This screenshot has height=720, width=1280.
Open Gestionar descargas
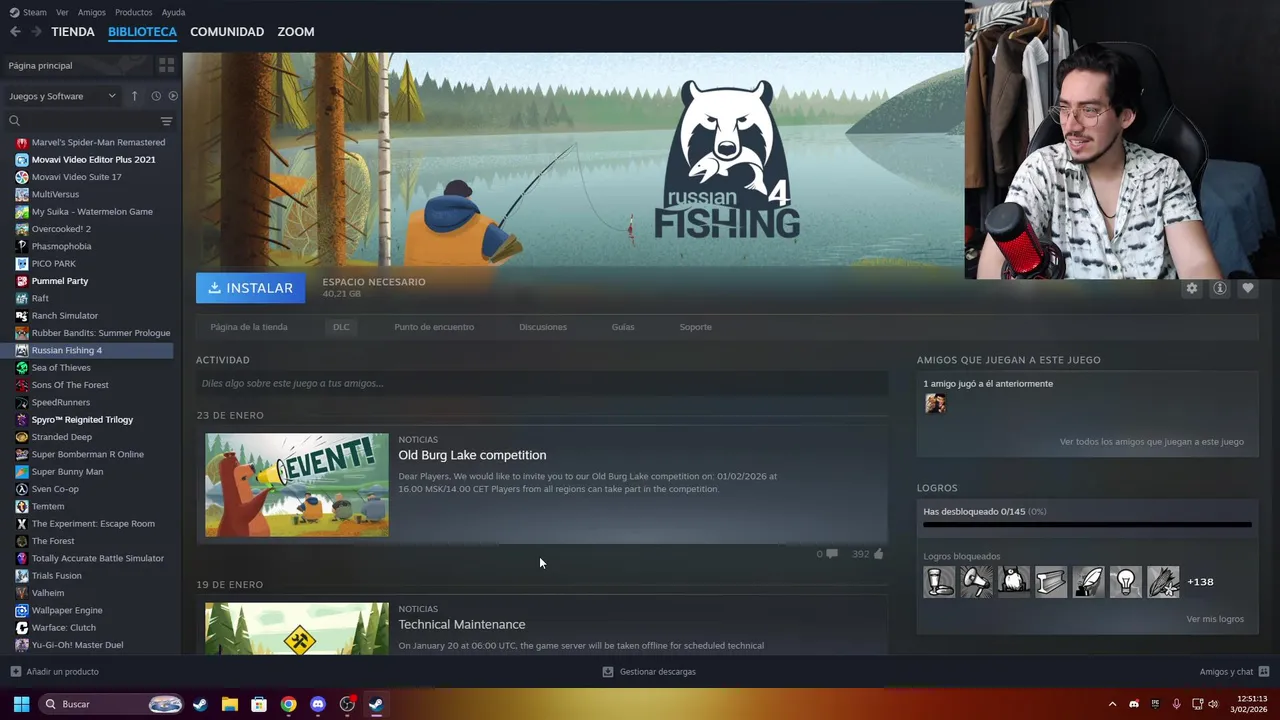(649, 671)
